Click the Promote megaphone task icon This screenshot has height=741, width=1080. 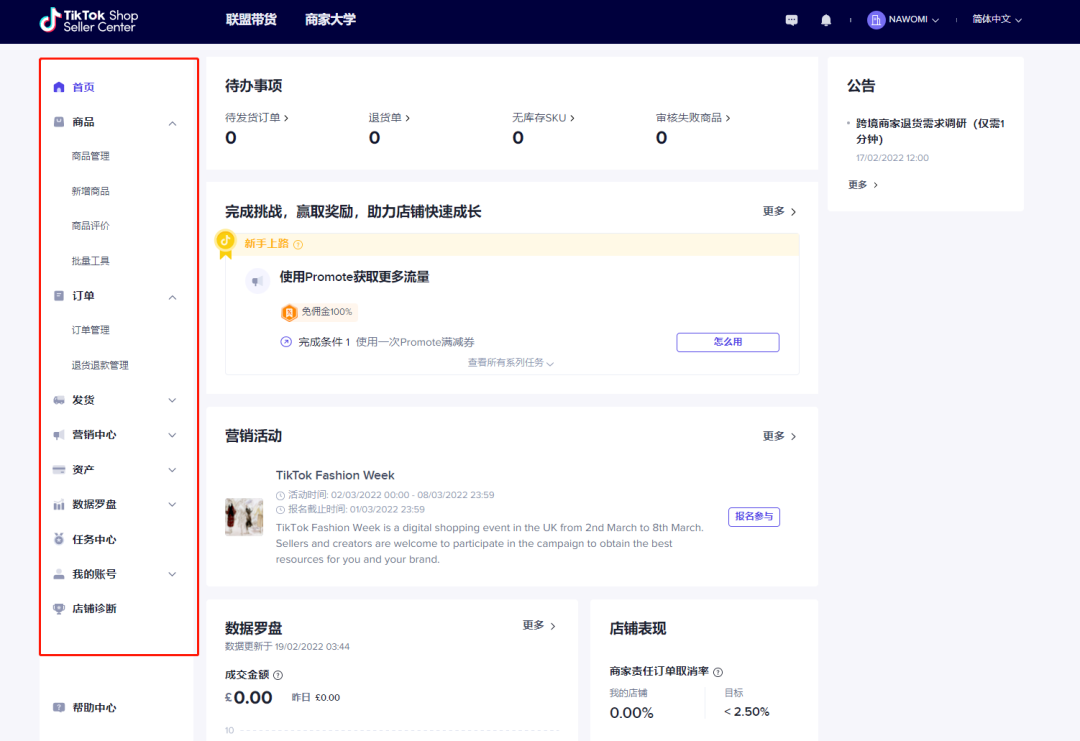point(258,281)
